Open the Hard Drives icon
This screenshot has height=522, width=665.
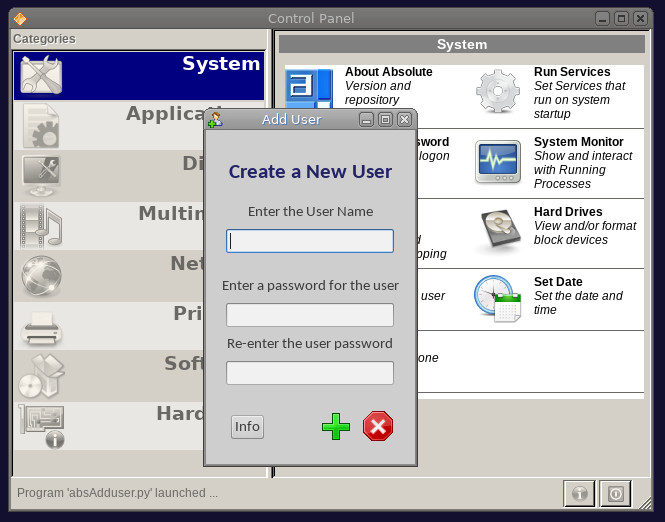pyautogui.click(x=497, y=232)
